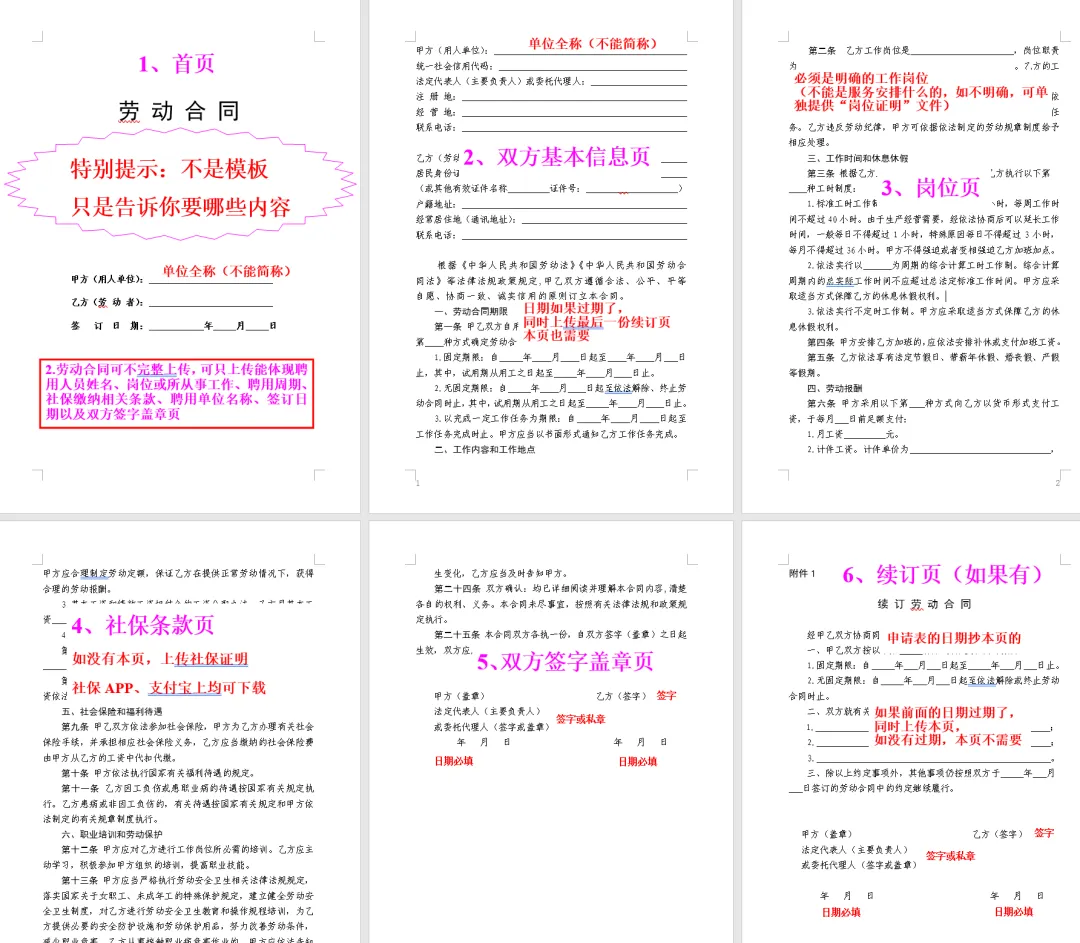Viewport: 1080px width, 943px height.
Task: Click the heading "六、职业培训和劳动保护"
Action: tap(112, 834)
